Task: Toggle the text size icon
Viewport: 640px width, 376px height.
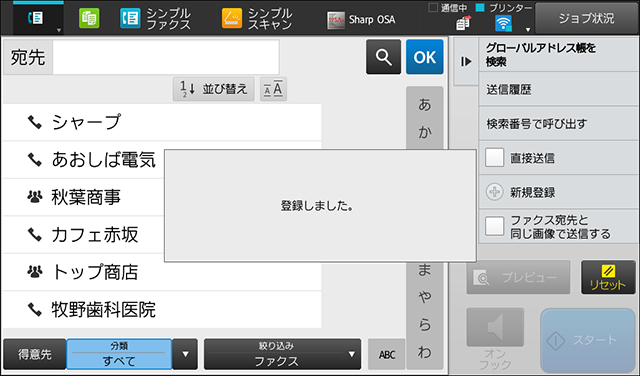Action: click(x=273, y=89)
